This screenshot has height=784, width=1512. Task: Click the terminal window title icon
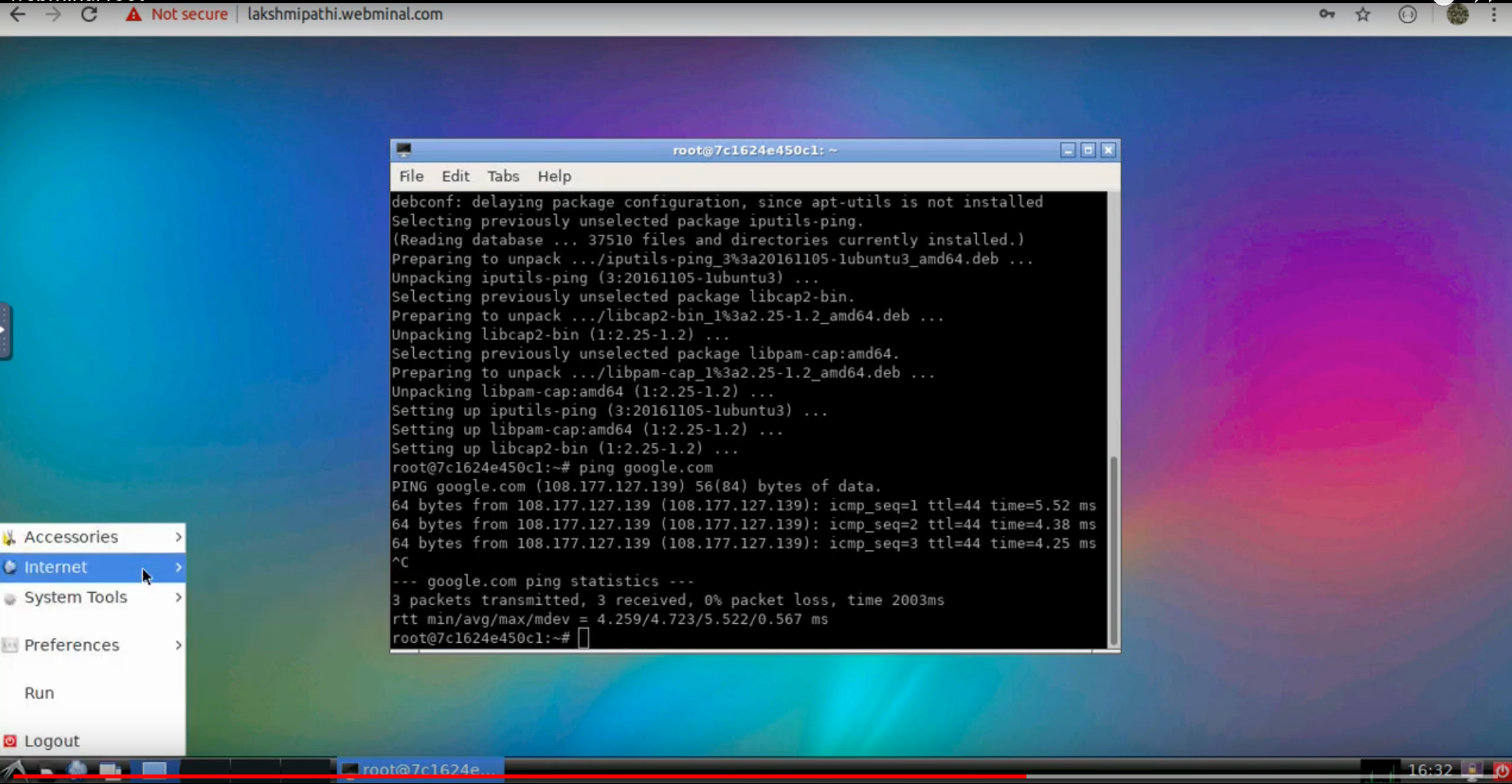[404, 150]
